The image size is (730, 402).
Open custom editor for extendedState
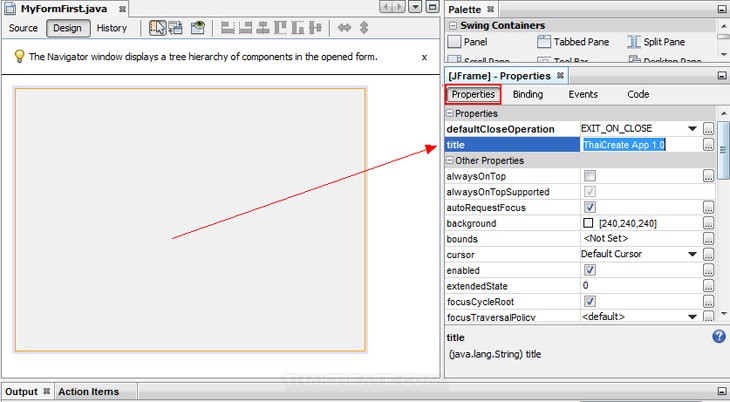708,286
